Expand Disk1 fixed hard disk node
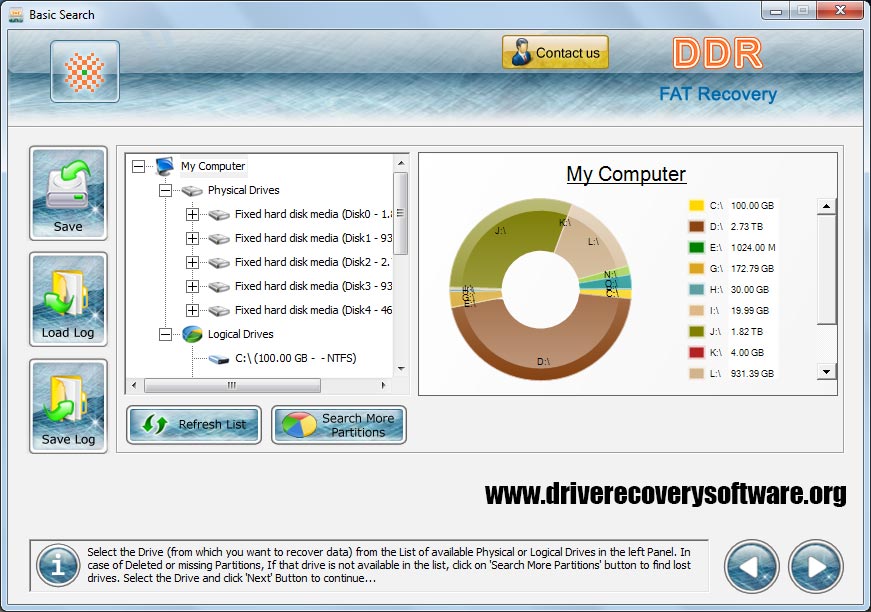This screenshot has width=871, height=612. (x=192, y=238)
